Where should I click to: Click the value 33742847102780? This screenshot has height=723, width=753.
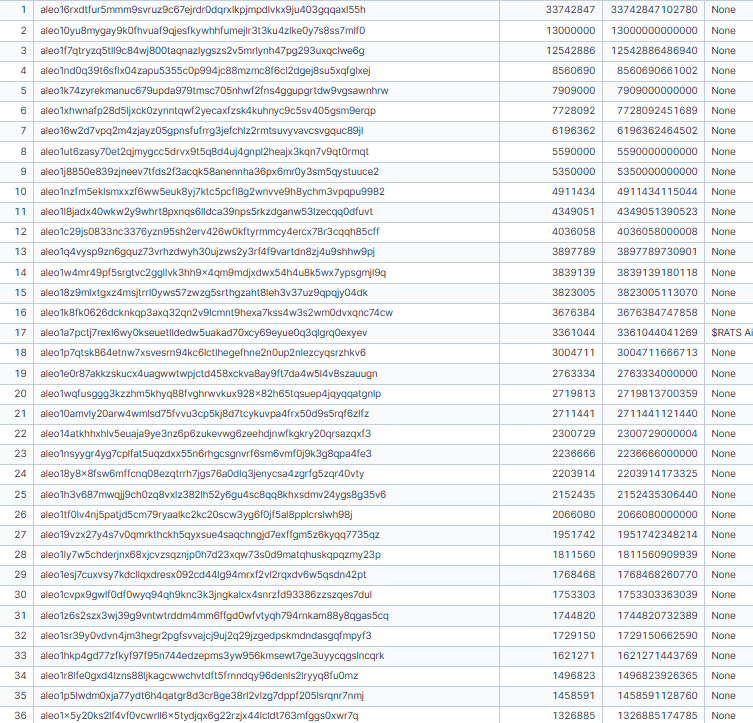point(654,10)
